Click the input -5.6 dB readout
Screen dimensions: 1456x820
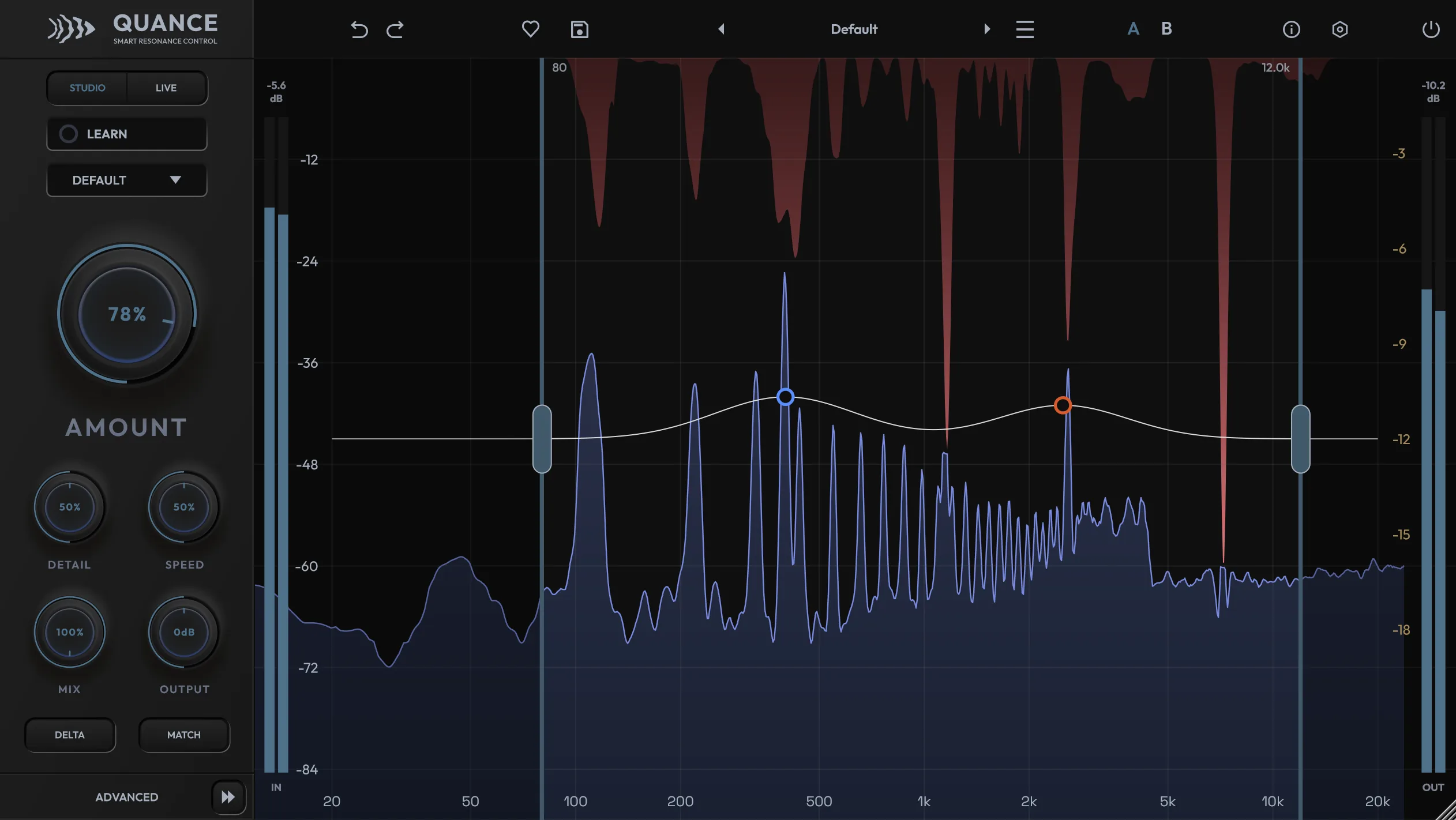click(276, 92)
